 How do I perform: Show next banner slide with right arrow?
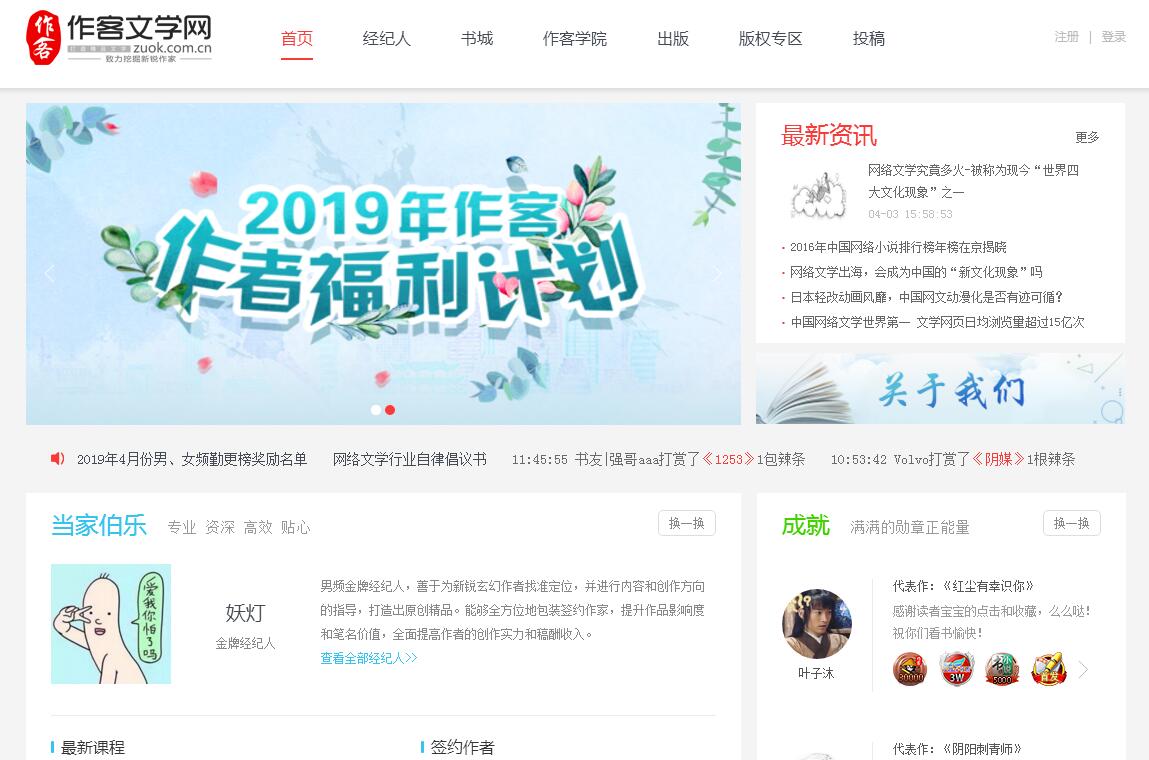point(717,273)
